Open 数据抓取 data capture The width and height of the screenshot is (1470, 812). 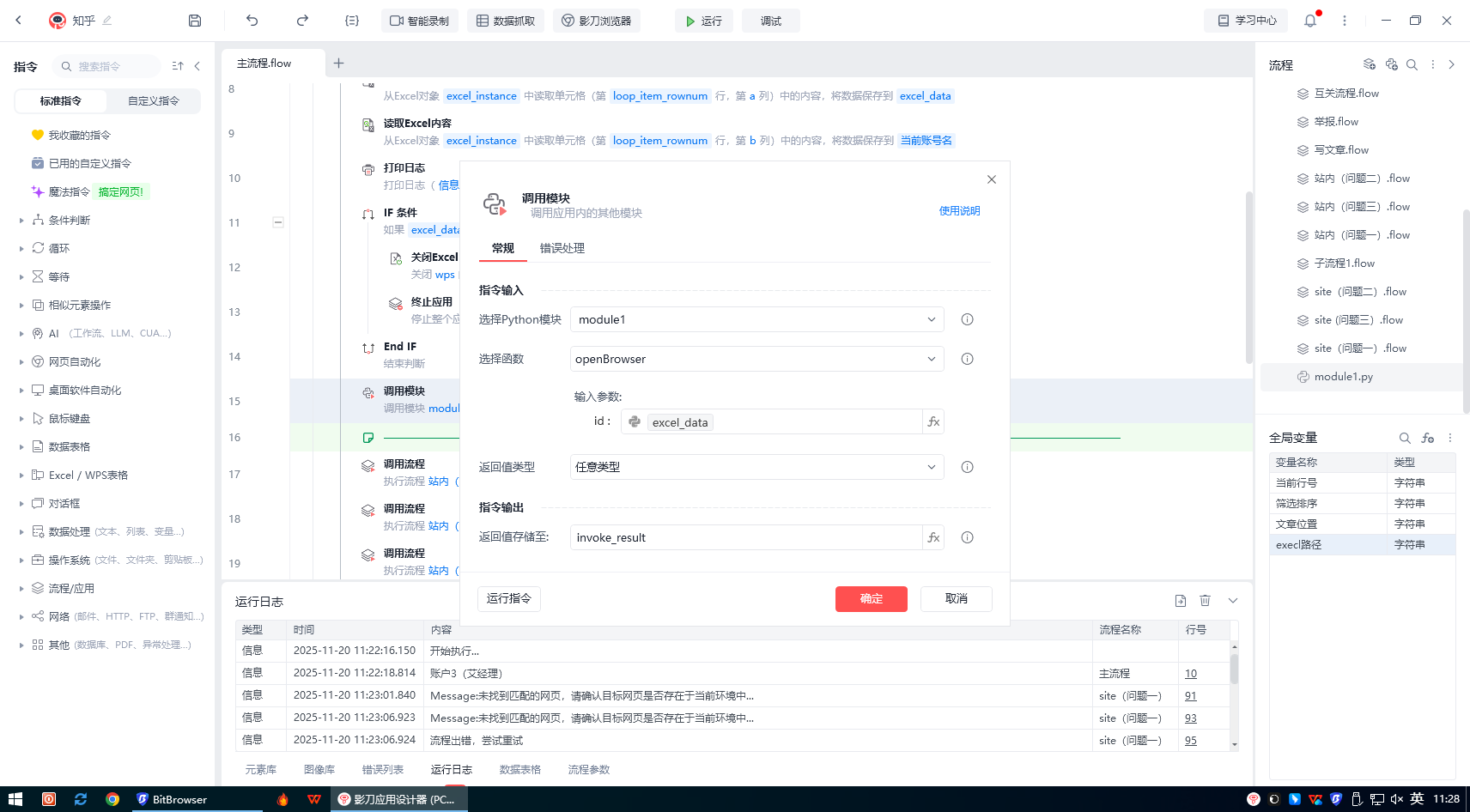click(x=506, y=21)
